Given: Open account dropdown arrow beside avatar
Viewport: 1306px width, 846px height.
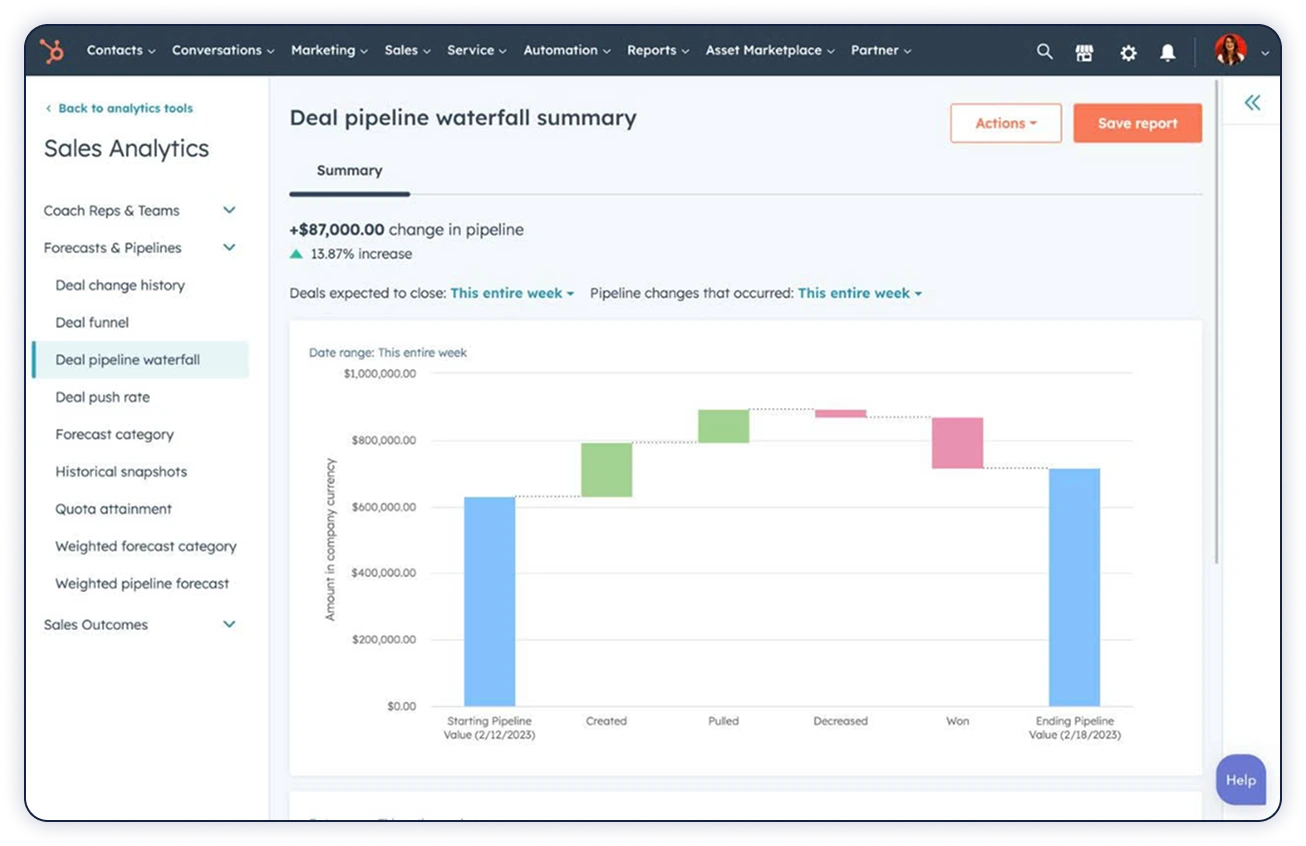Looking at the screenshot, I should pos(1265,53).
